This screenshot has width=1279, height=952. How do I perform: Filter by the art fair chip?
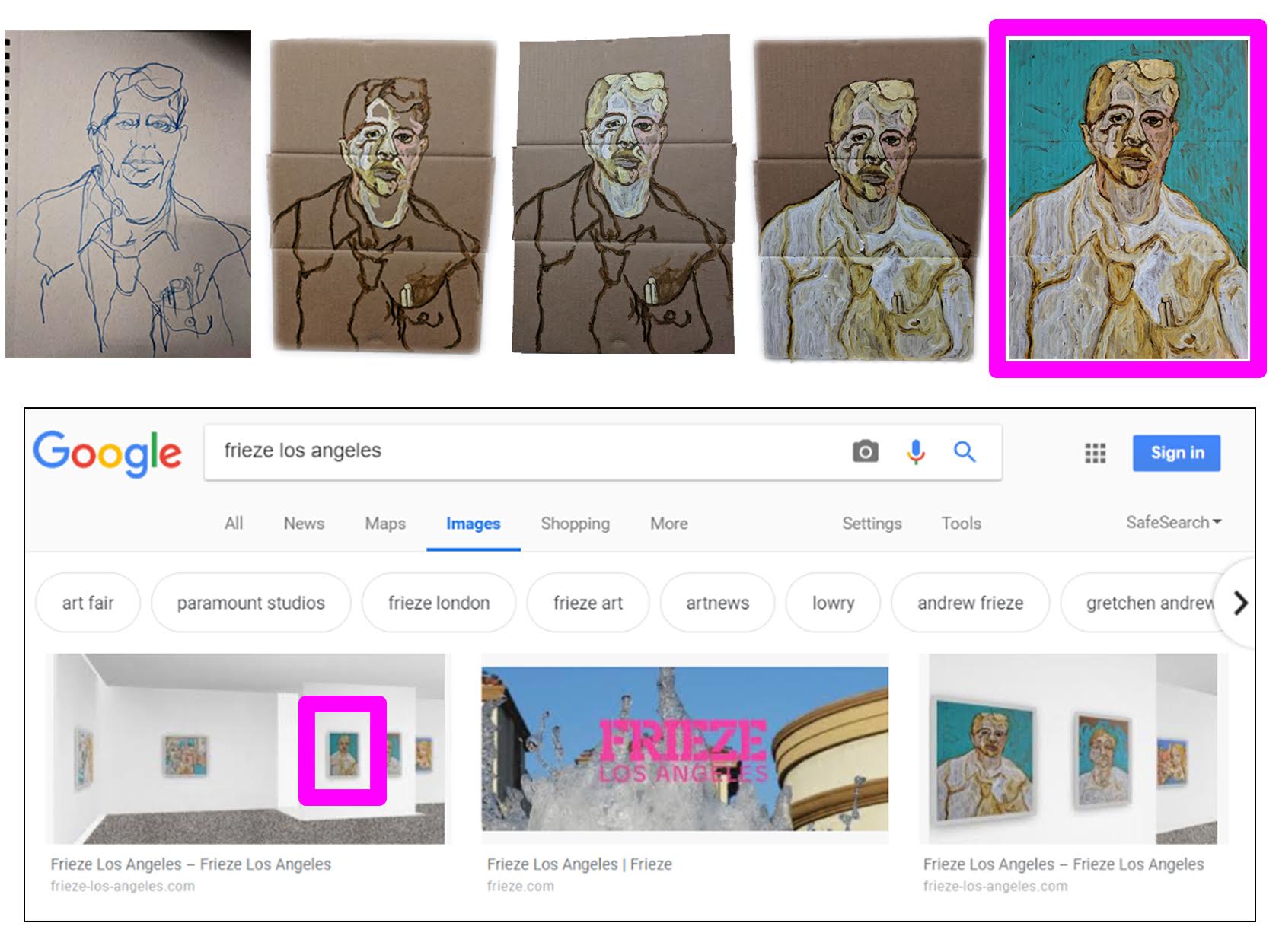pyautogui.click(x=88, y=603)
